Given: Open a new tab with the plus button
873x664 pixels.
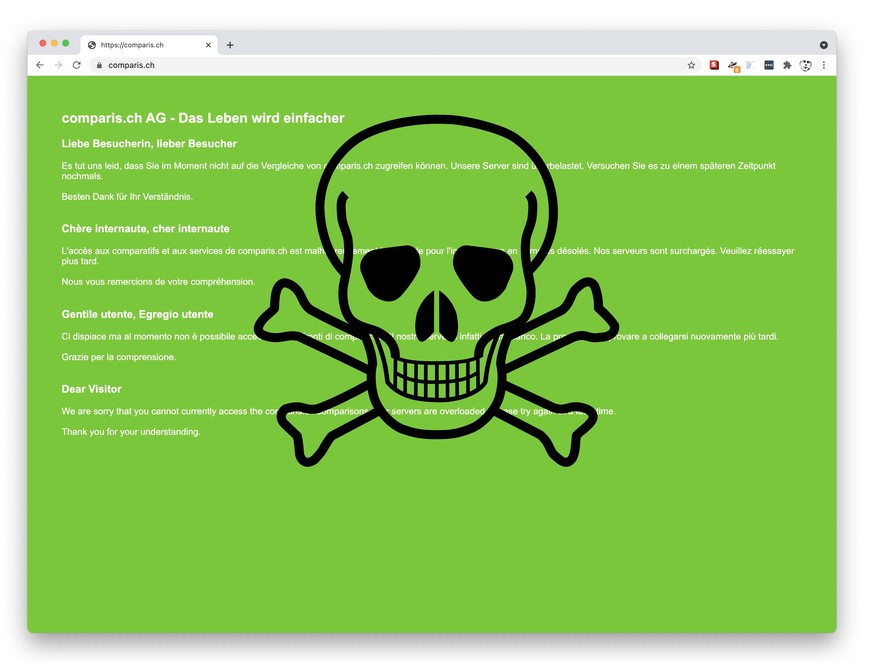Looking at the screenshot, I should pyautogui.click(x=230, y=45).
